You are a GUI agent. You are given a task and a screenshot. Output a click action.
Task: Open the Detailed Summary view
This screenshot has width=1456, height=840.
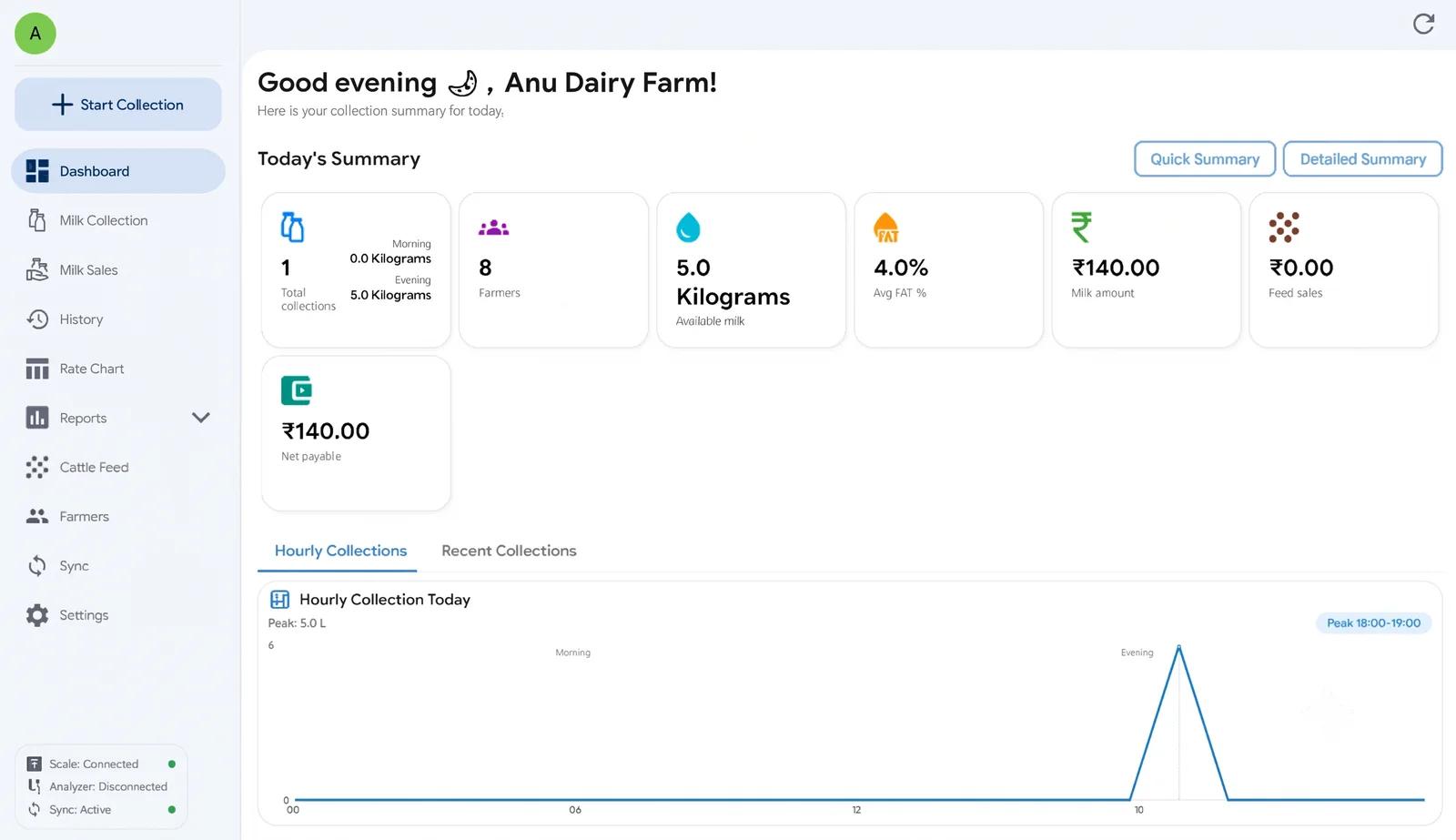(x=1362, y=159)
